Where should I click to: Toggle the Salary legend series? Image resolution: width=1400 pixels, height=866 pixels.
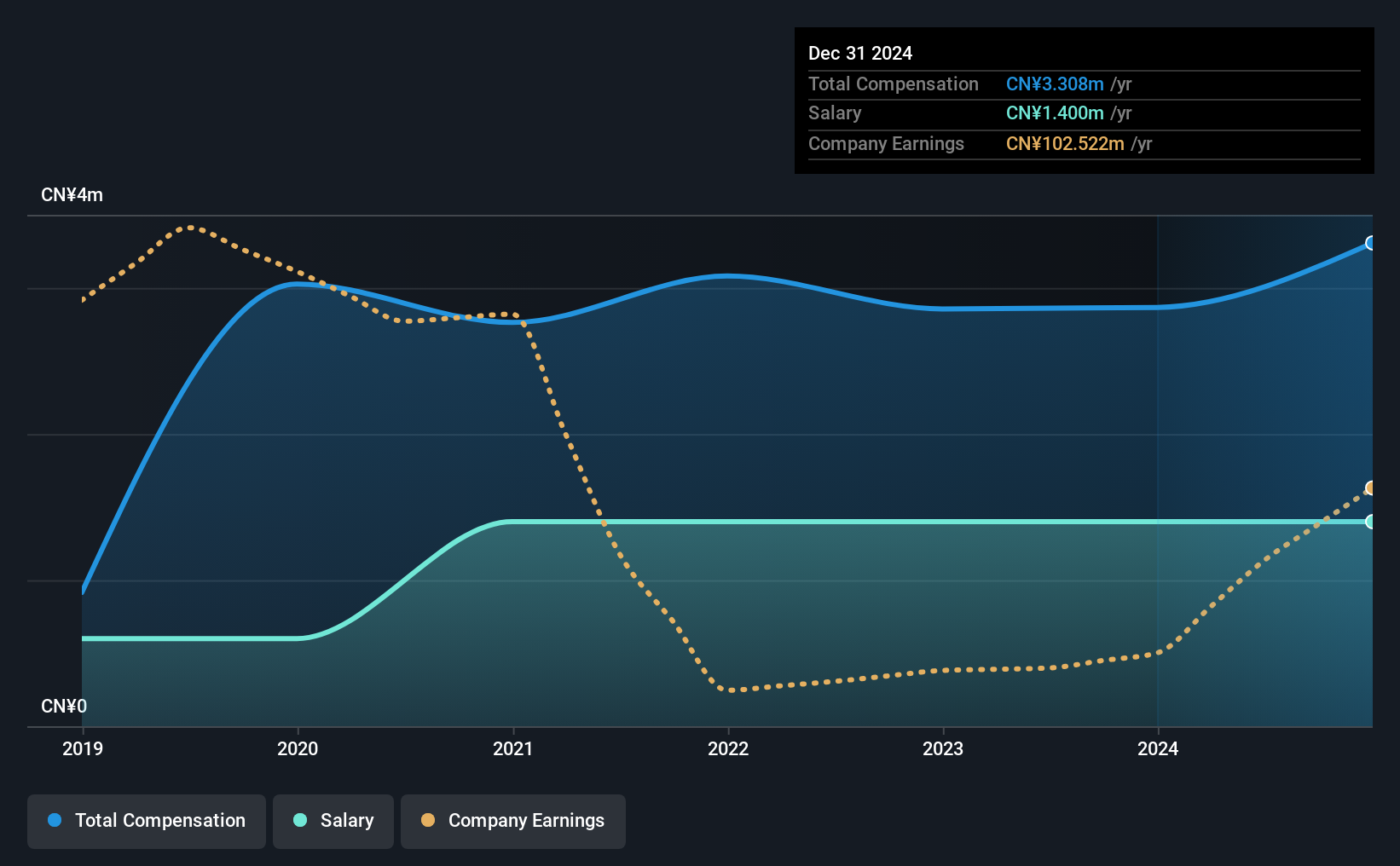click(333, 821)
